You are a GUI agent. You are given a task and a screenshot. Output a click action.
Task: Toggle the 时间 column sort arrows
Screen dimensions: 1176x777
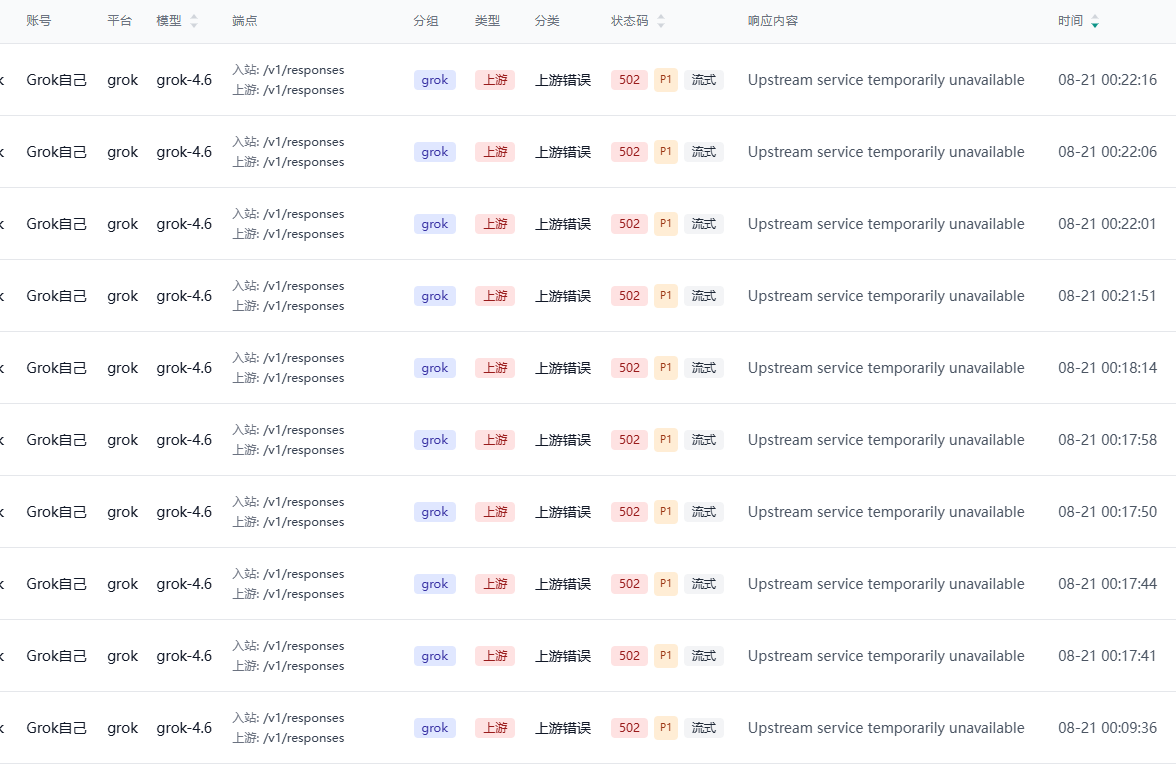[x=1095, y=21]
